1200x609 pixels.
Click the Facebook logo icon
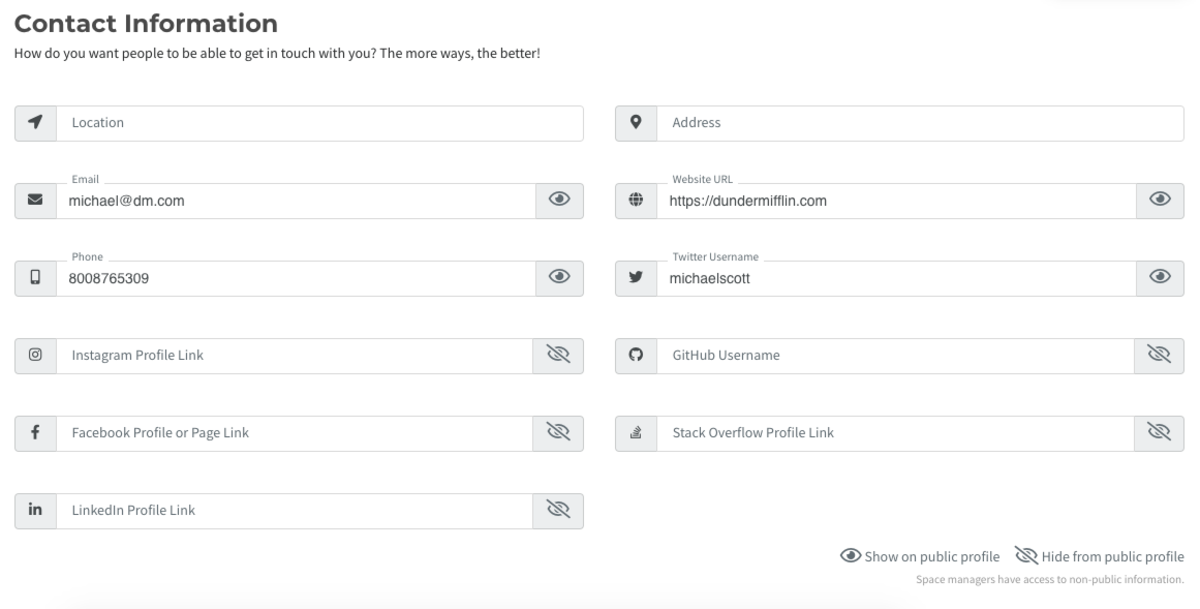coord(35,433)
